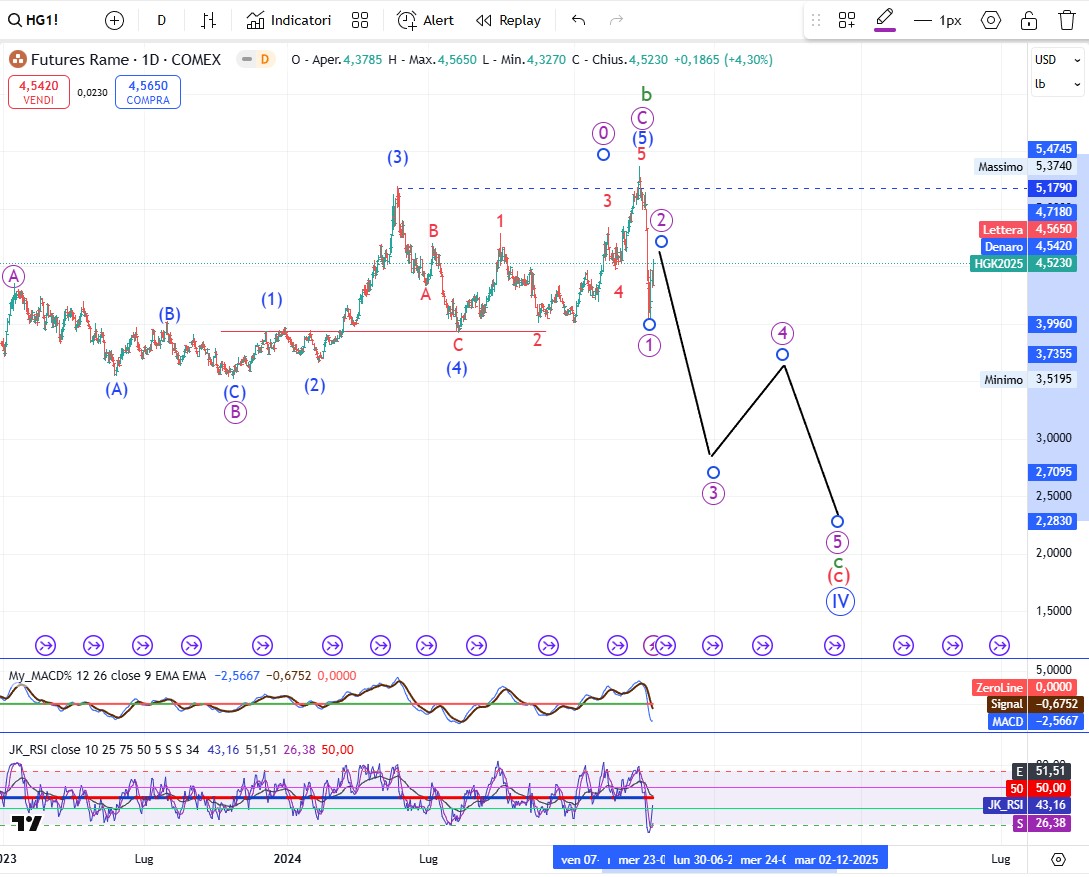The height and width of the screenshot is (877, 1089).
Task: Click the TradingView logo at chart bottom
Action: 26,824
